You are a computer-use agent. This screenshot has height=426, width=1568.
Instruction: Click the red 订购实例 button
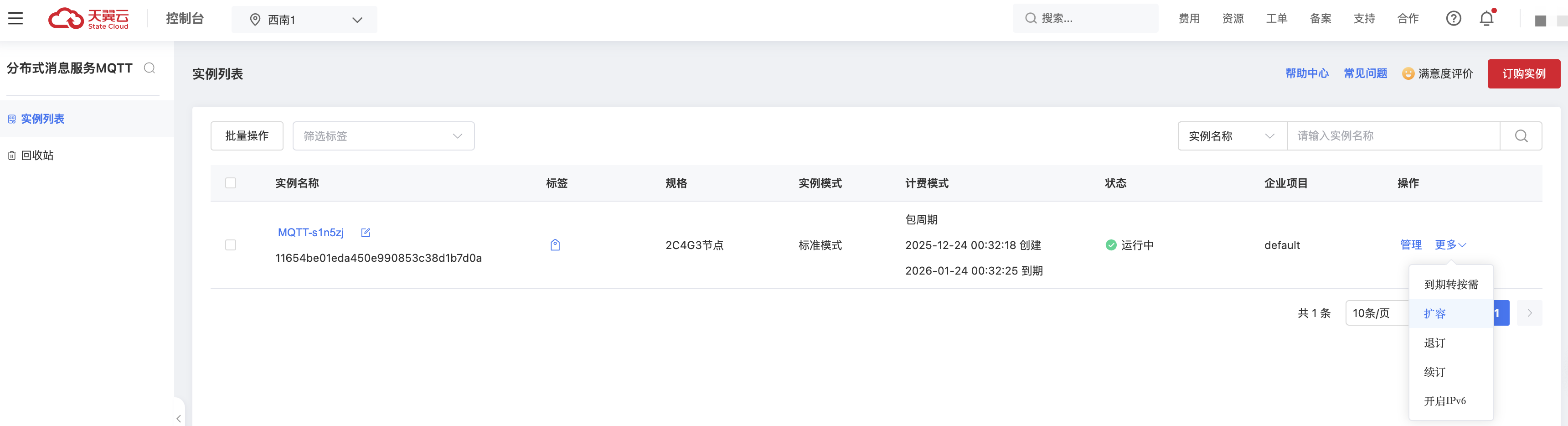pos(1524,74)
